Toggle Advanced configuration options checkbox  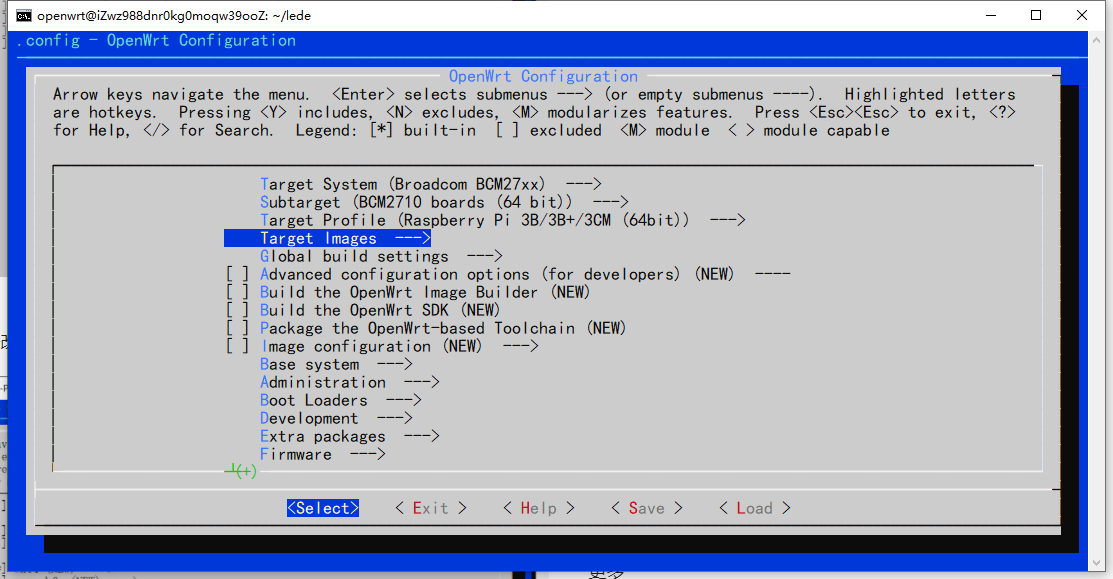(x=237, y=274)
